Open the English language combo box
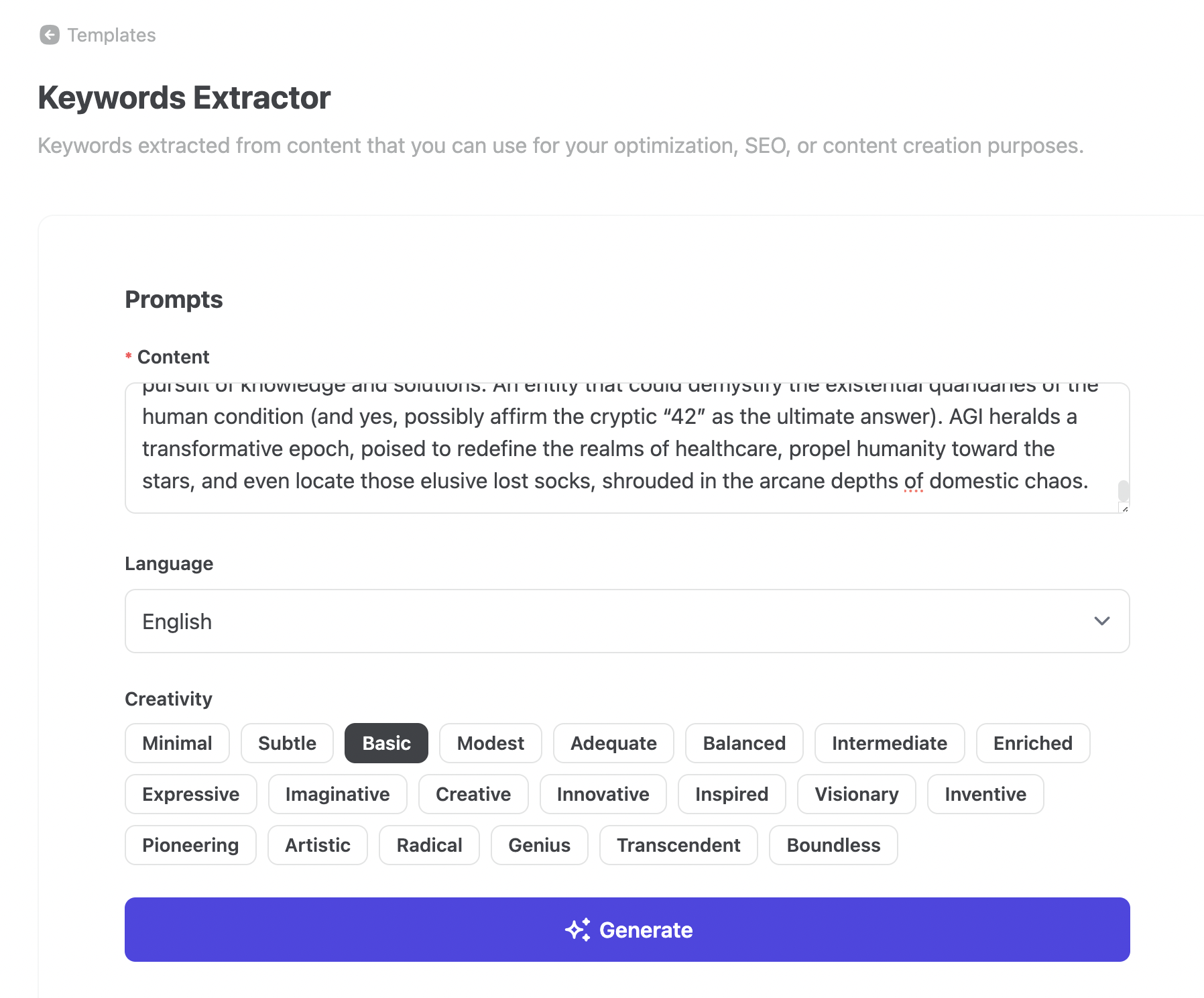Image resolution: width=1204 pixels, height=998 pixels. tap(626, 621)
